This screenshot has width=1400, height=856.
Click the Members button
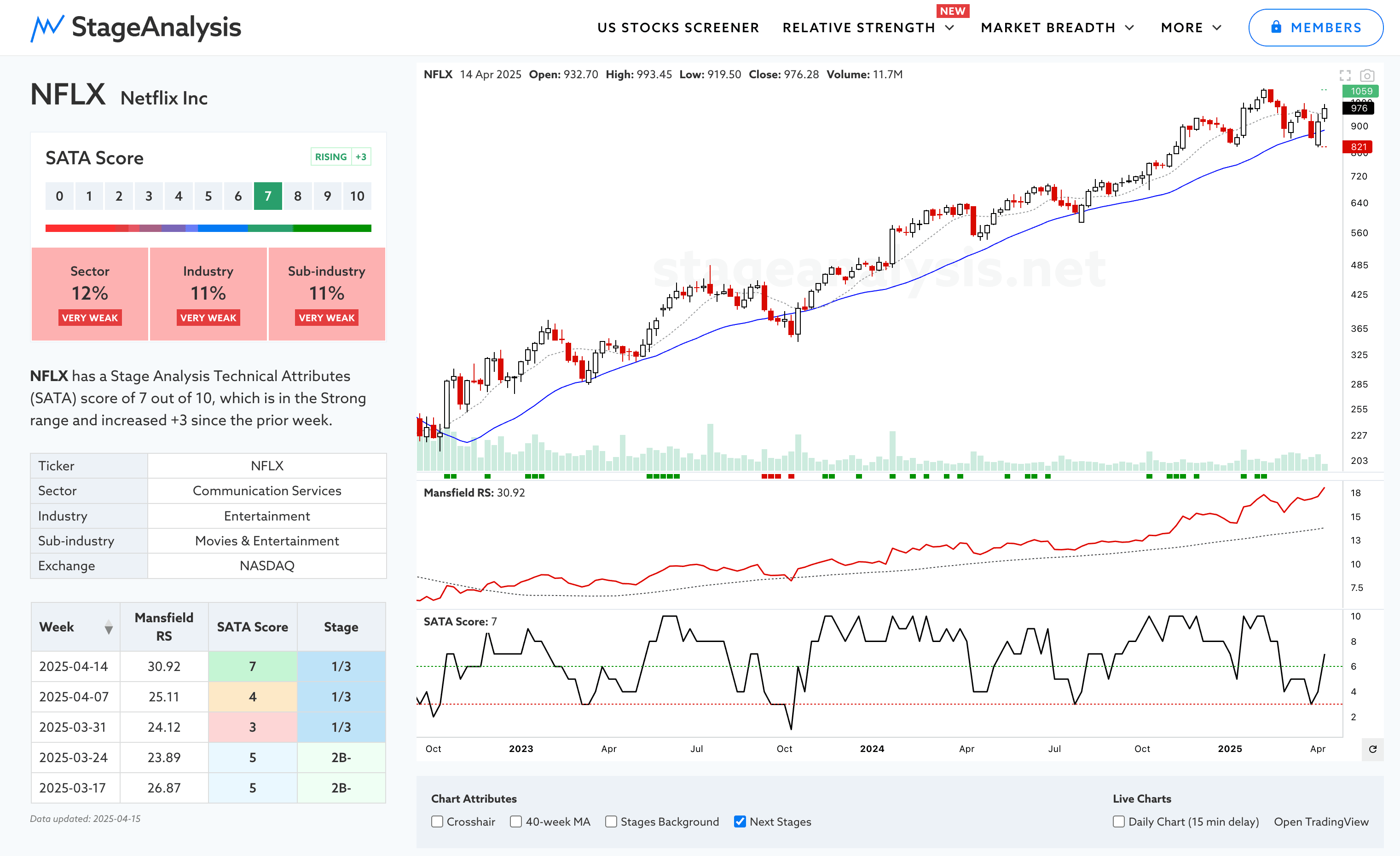(x=1315, y=27)
